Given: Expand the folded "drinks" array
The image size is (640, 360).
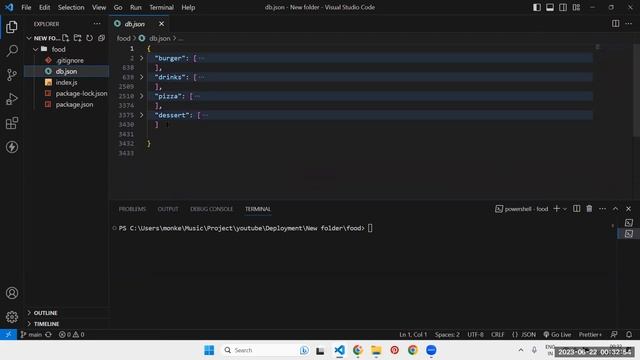Looking at the screenshot, I should (x=142, y=77).
